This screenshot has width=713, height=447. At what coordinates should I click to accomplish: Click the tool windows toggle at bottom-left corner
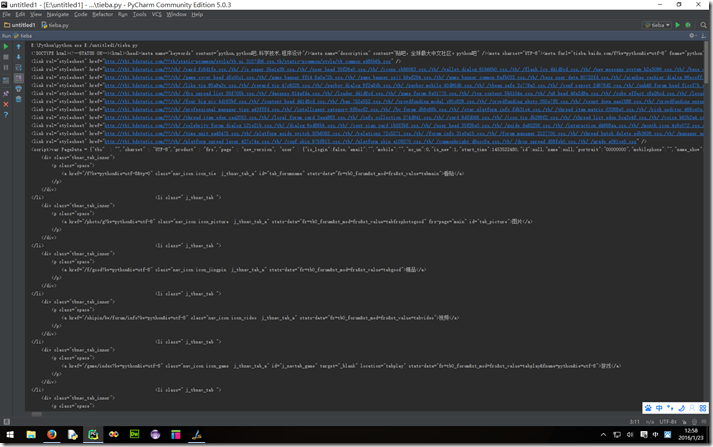[6, 422]
